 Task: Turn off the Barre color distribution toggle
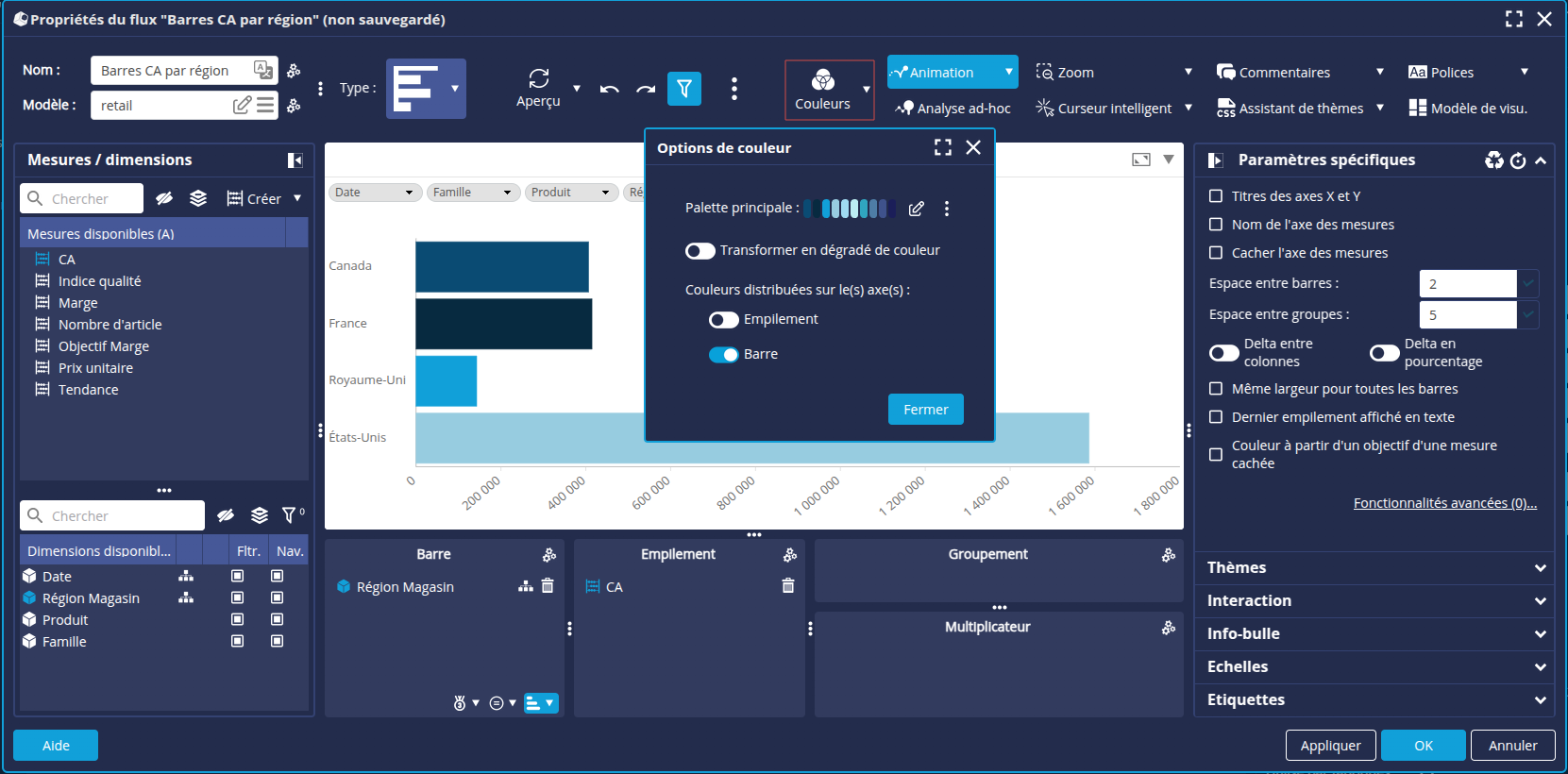[724, 355]
